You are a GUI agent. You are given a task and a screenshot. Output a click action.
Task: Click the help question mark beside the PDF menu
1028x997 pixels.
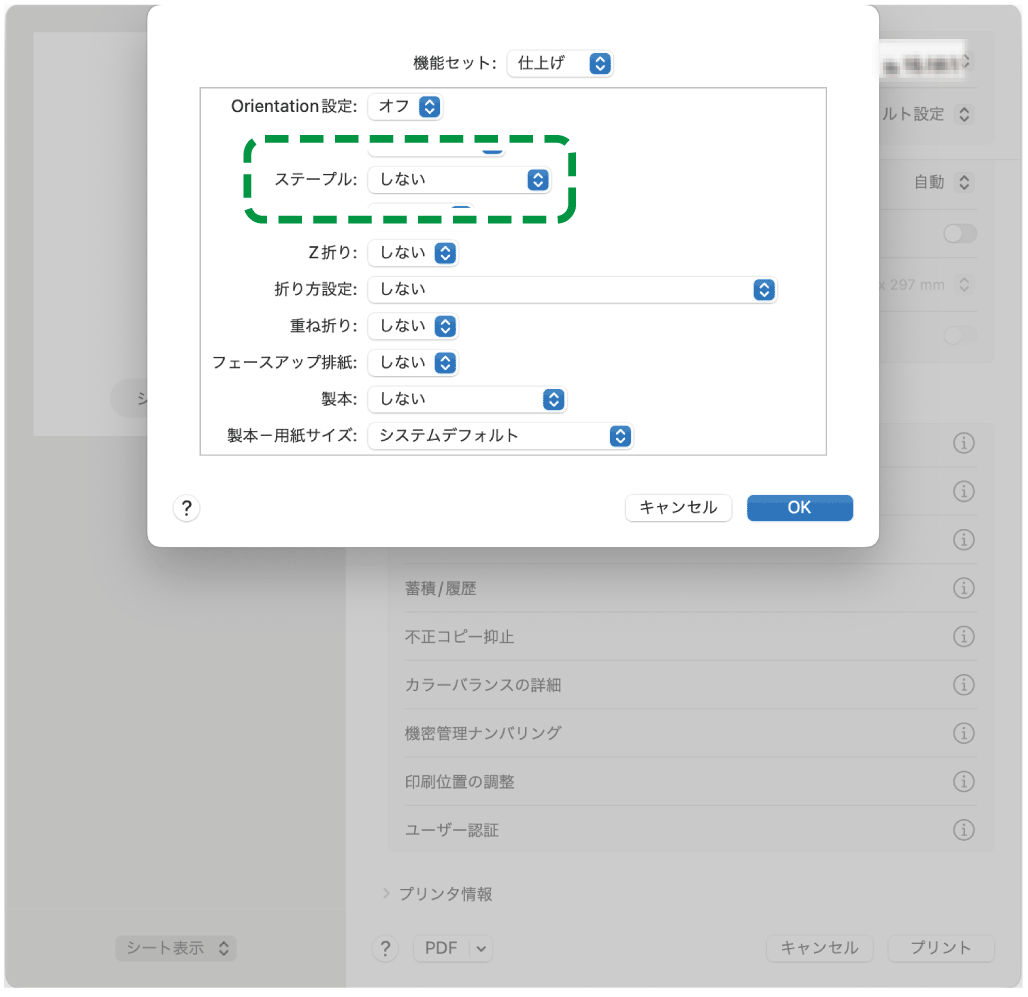[385, 948]
